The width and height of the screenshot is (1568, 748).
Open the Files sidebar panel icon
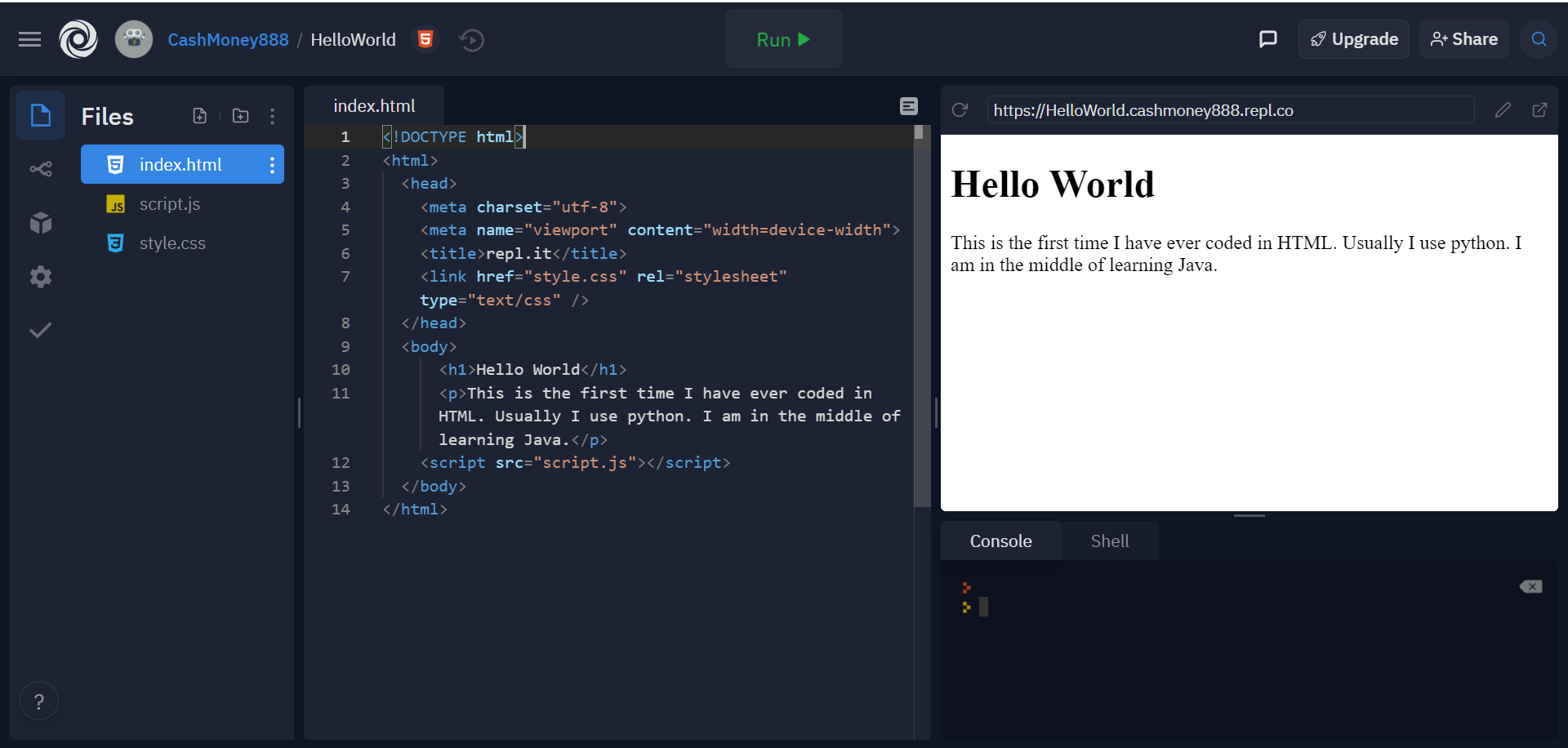coord(41,115)
